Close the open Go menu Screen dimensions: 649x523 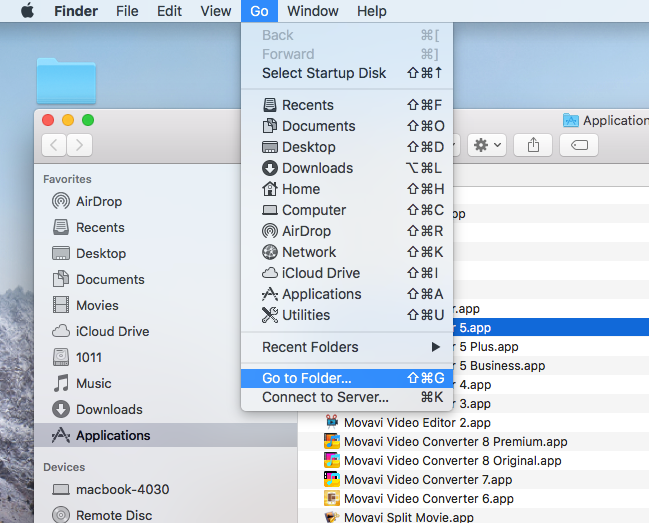tap(259, 11)
